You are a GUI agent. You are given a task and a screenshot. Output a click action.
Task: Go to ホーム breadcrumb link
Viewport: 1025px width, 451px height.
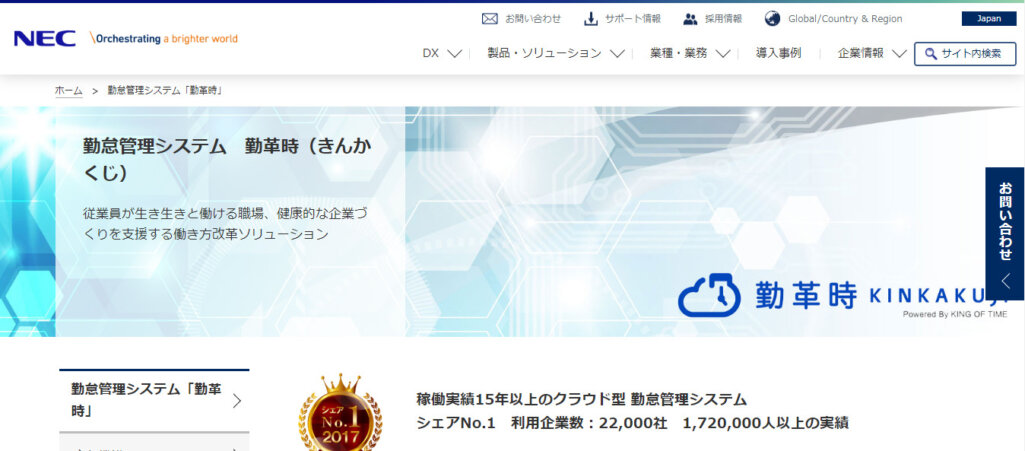69,91
